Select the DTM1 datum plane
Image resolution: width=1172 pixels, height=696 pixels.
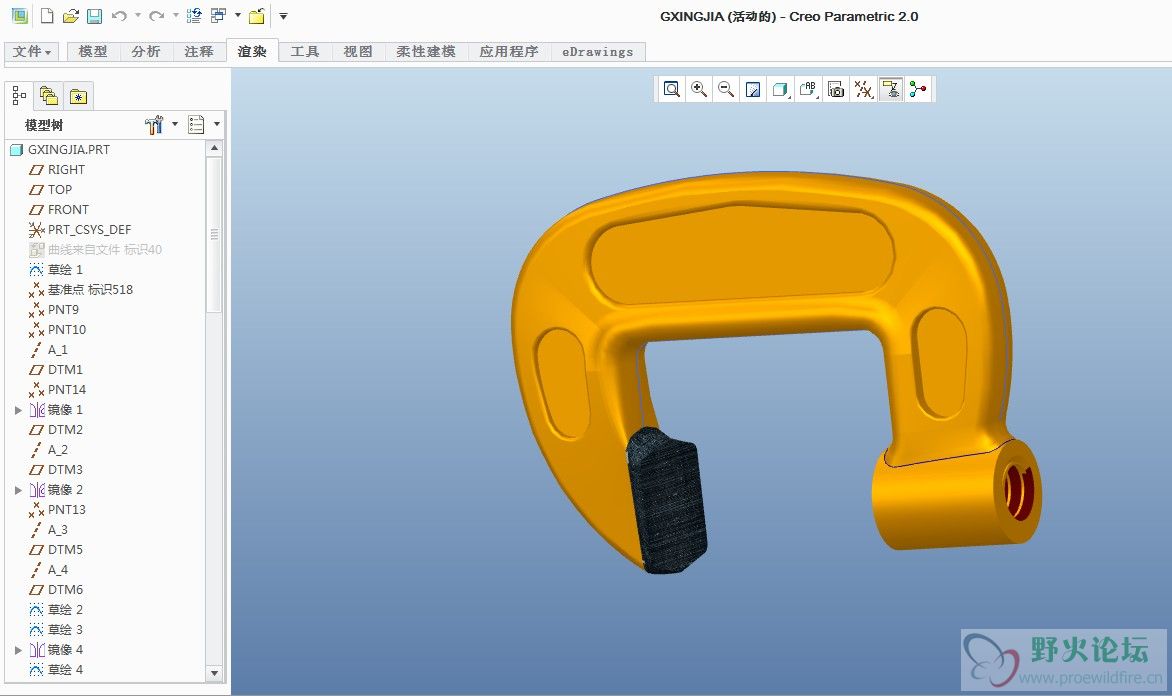tap(56, 369)
